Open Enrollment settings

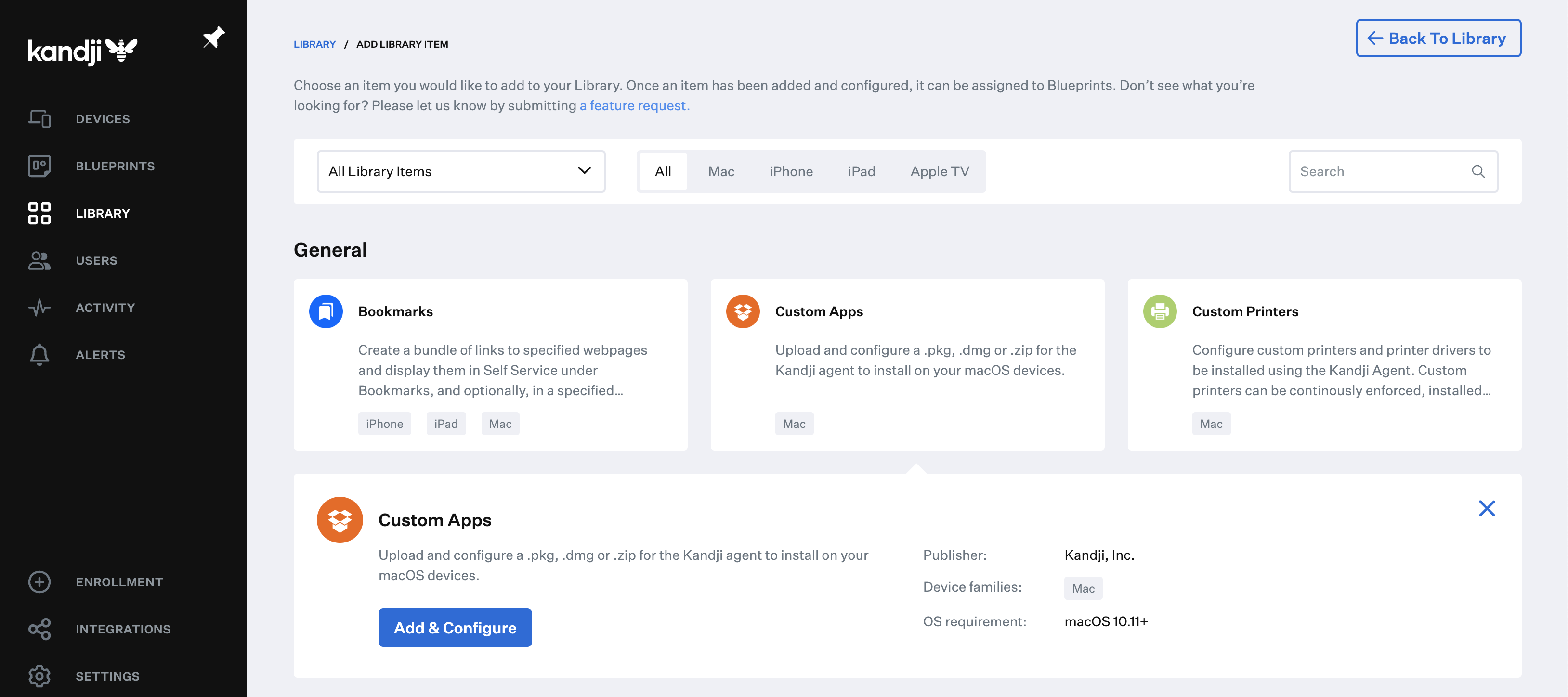click(119, 580)
